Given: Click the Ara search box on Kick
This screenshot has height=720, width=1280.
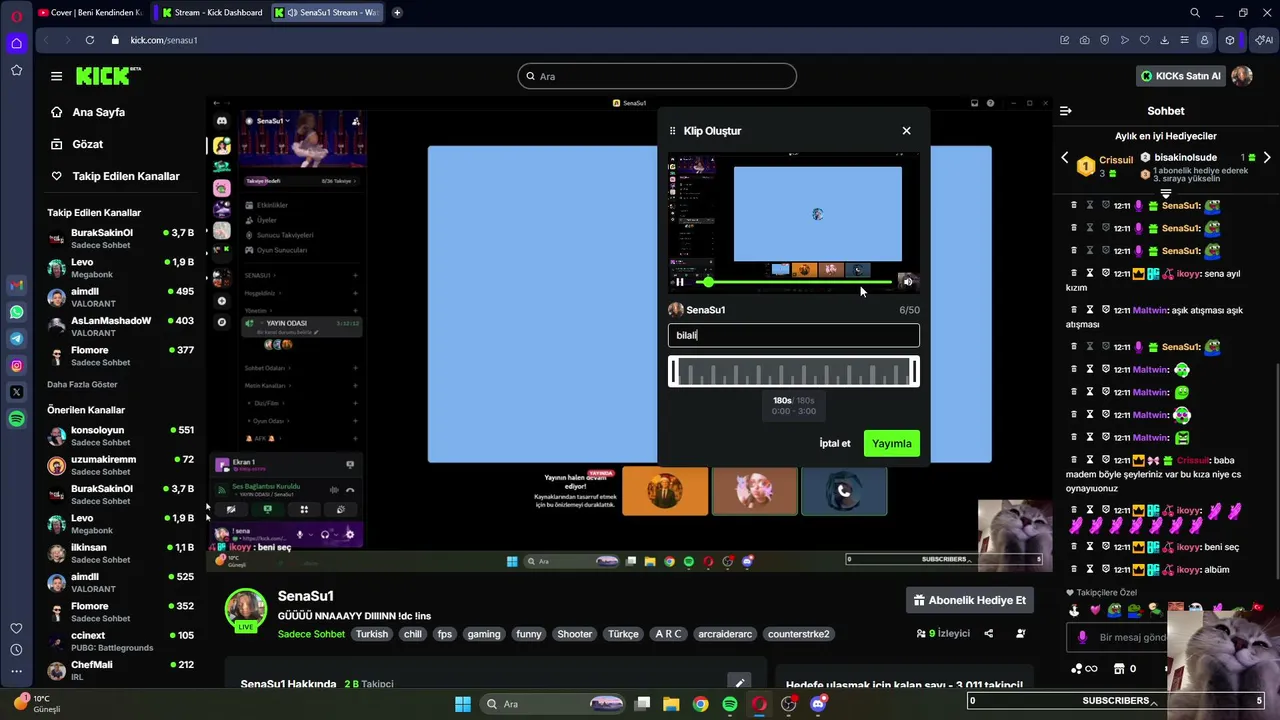Looking at the screenshot, I should [x=657, y=76].
